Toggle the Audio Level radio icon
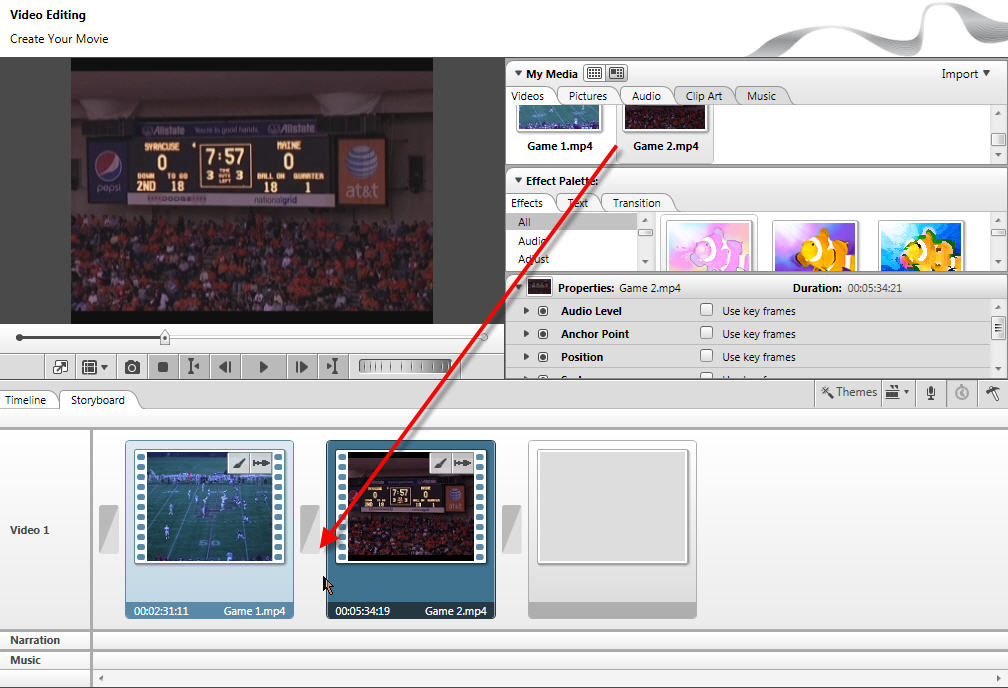Screen dimensions: 1008x688 (x=543, y=311)
